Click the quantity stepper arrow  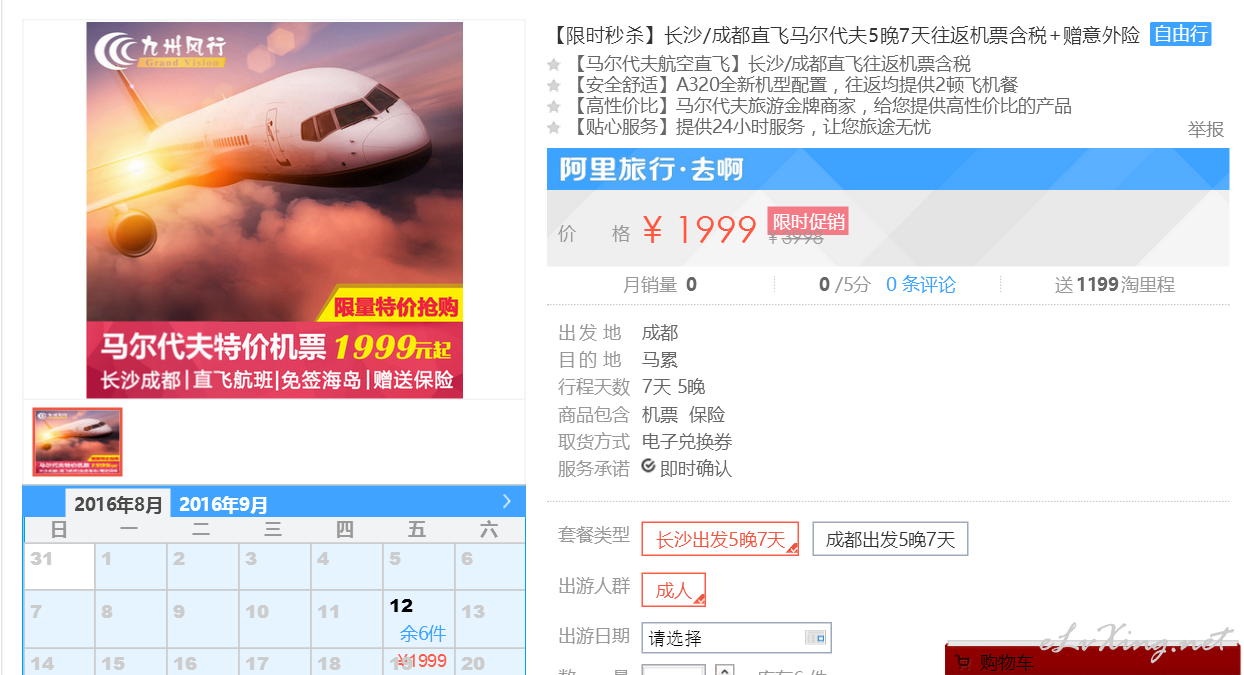[725, 670]
